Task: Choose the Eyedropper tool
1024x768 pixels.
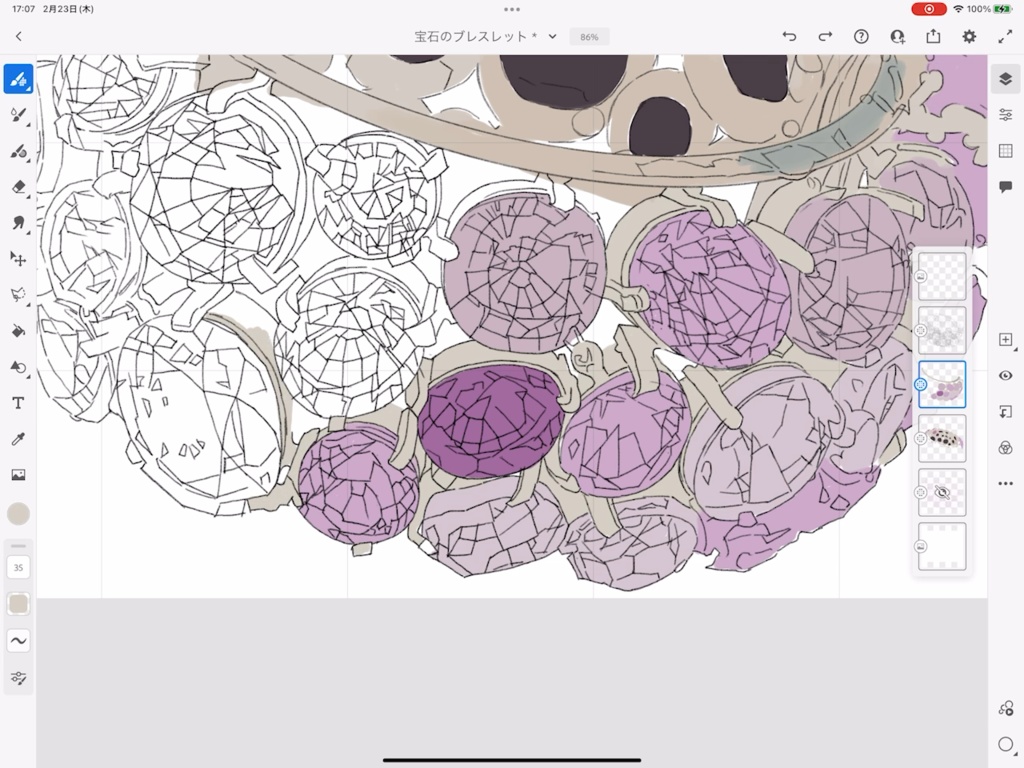Action: (18, 439)
